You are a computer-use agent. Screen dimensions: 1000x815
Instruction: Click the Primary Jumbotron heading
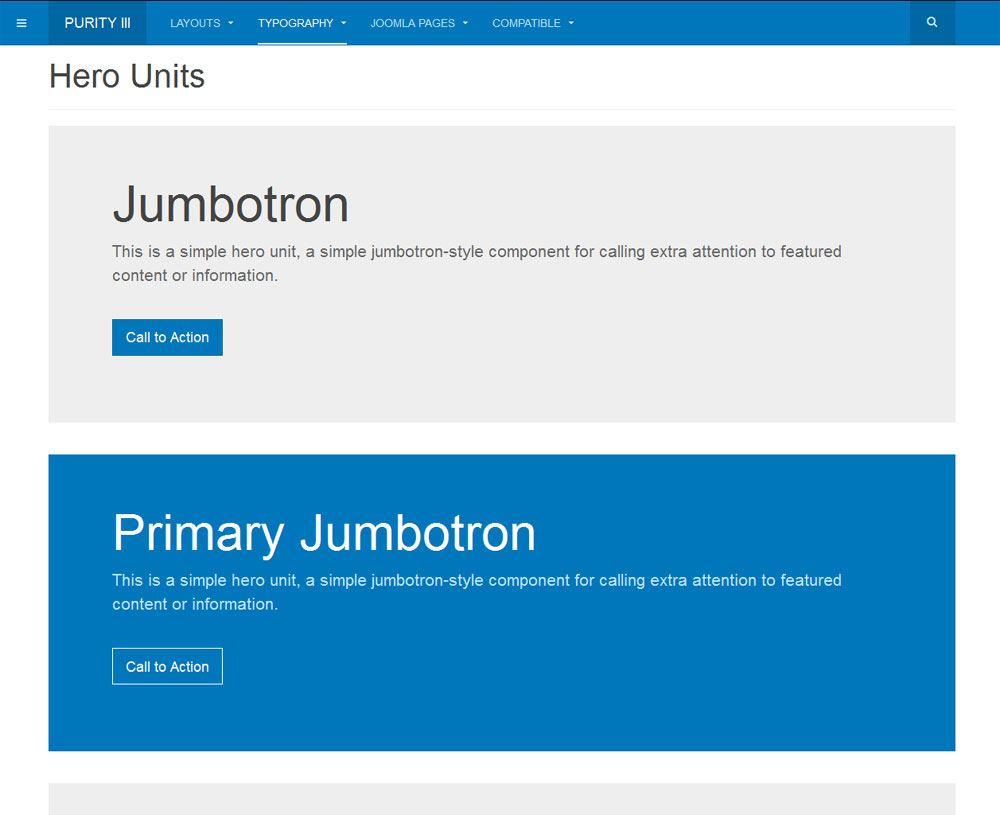[324, 533]
